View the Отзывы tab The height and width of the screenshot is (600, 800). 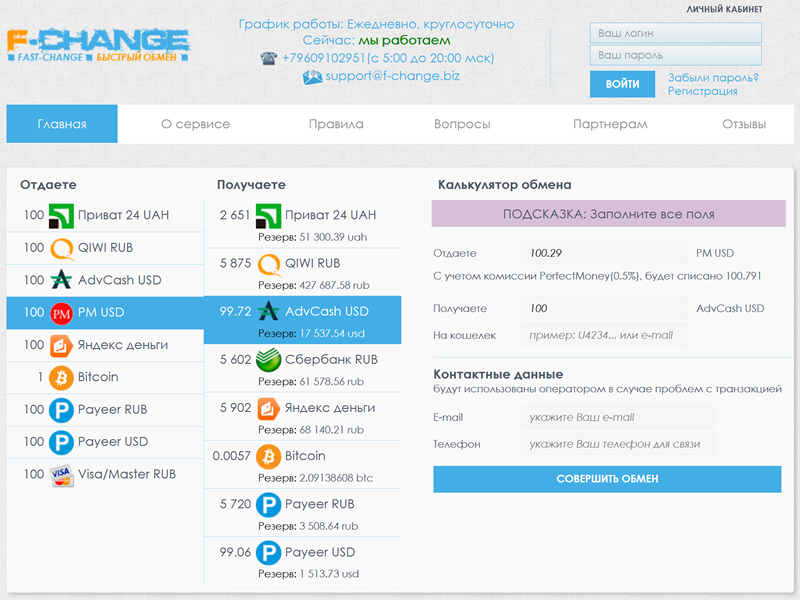(x=744, y=124)
